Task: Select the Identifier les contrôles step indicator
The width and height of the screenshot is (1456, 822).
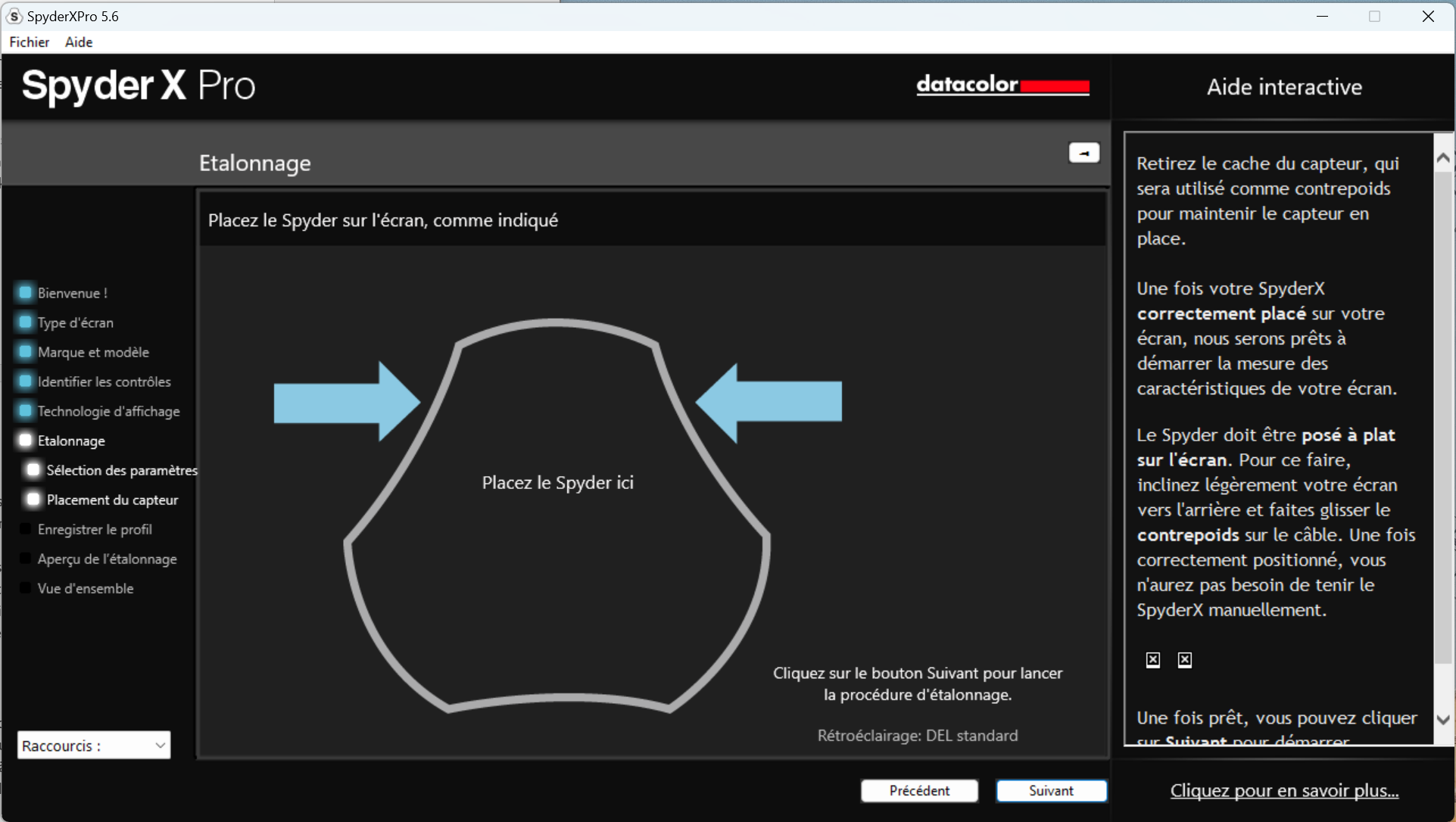Action: tap(25, 381)
